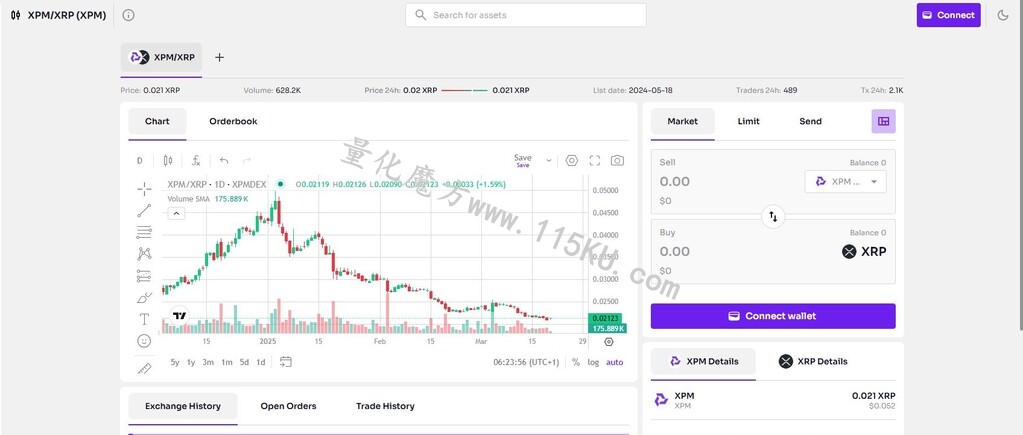1023x435 pixels.
Task: Focus the Search for assets field
Action: [526, 15]
